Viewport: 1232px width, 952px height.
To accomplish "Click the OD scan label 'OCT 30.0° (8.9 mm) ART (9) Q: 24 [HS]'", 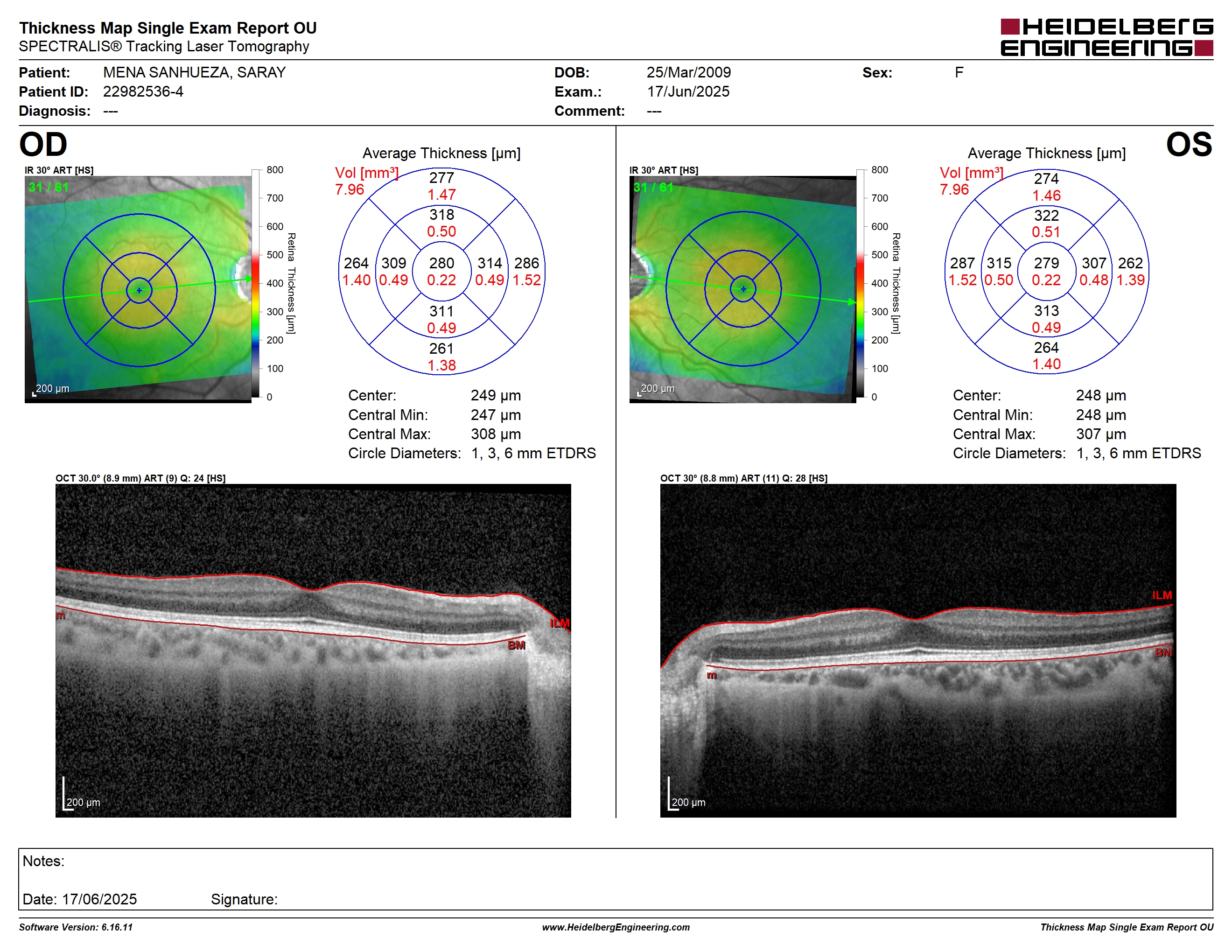I will click(x=140, y=478).
